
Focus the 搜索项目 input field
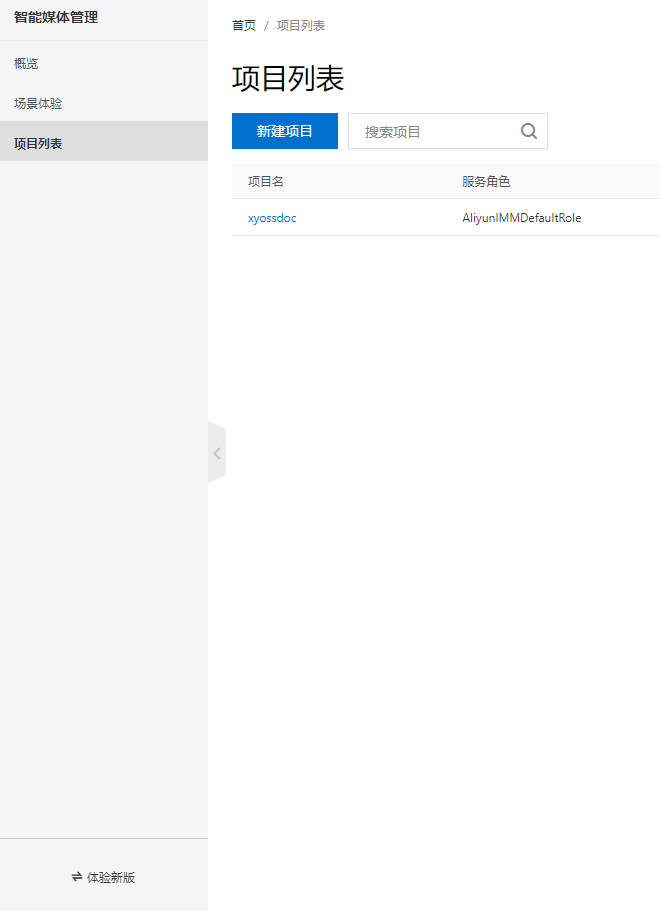pyautogui.click(x=447, y=131)
